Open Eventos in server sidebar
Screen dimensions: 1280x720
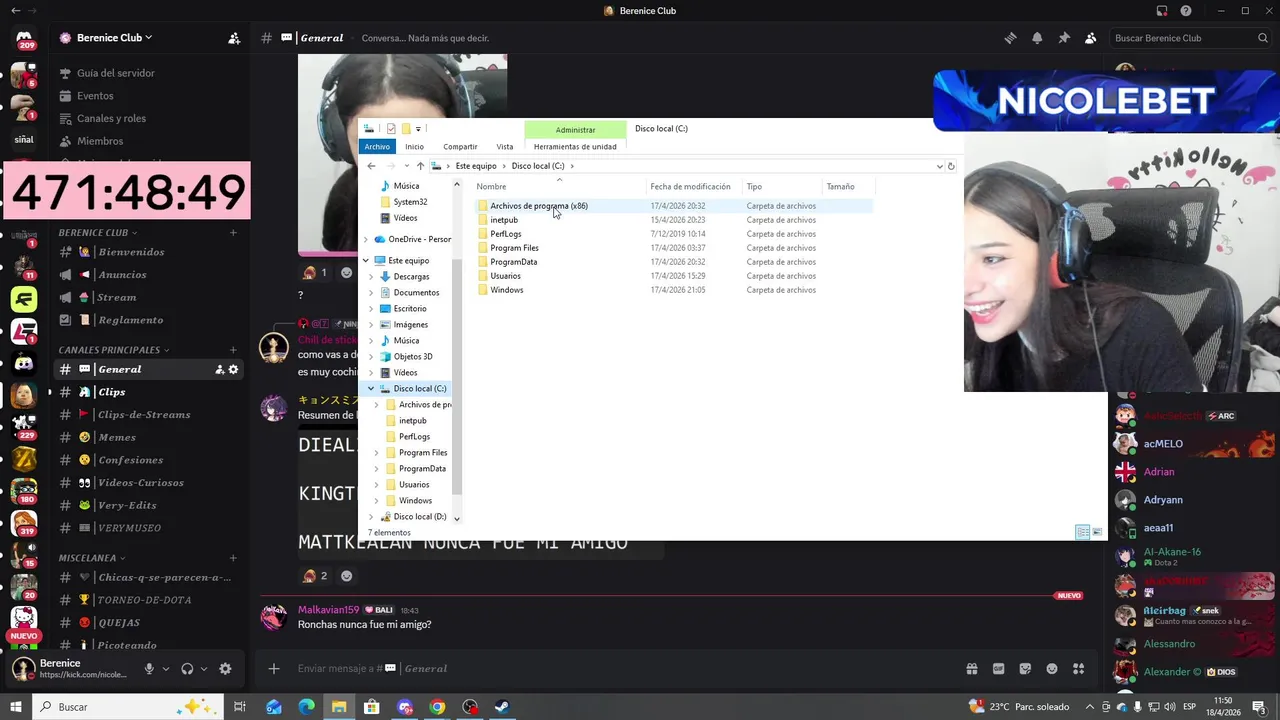(x=95, y=96)
